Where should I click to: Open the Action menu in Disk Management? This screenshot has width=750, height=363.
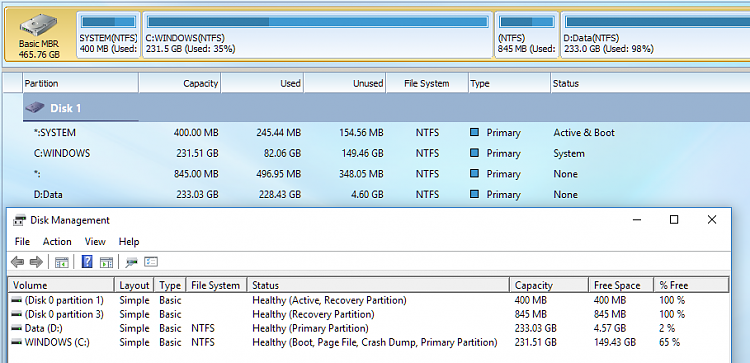(57, 242)
